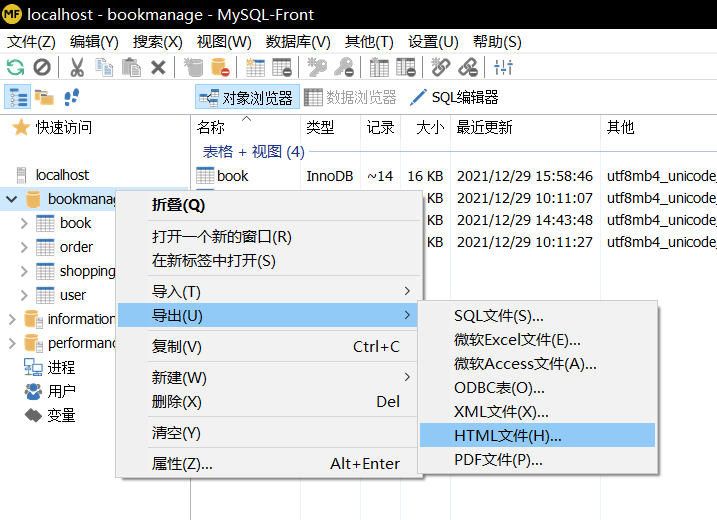717x520 pixels.
Task: Click the stop/cancel circle icon
Action: pos(42,68)
